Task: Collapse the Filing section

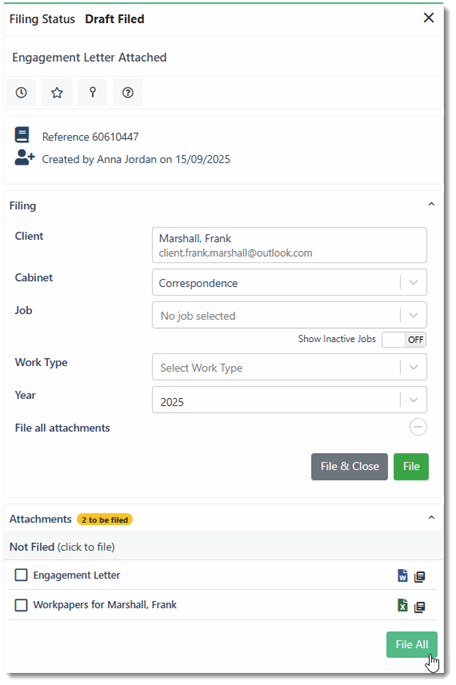Action: tap(432, 204)
